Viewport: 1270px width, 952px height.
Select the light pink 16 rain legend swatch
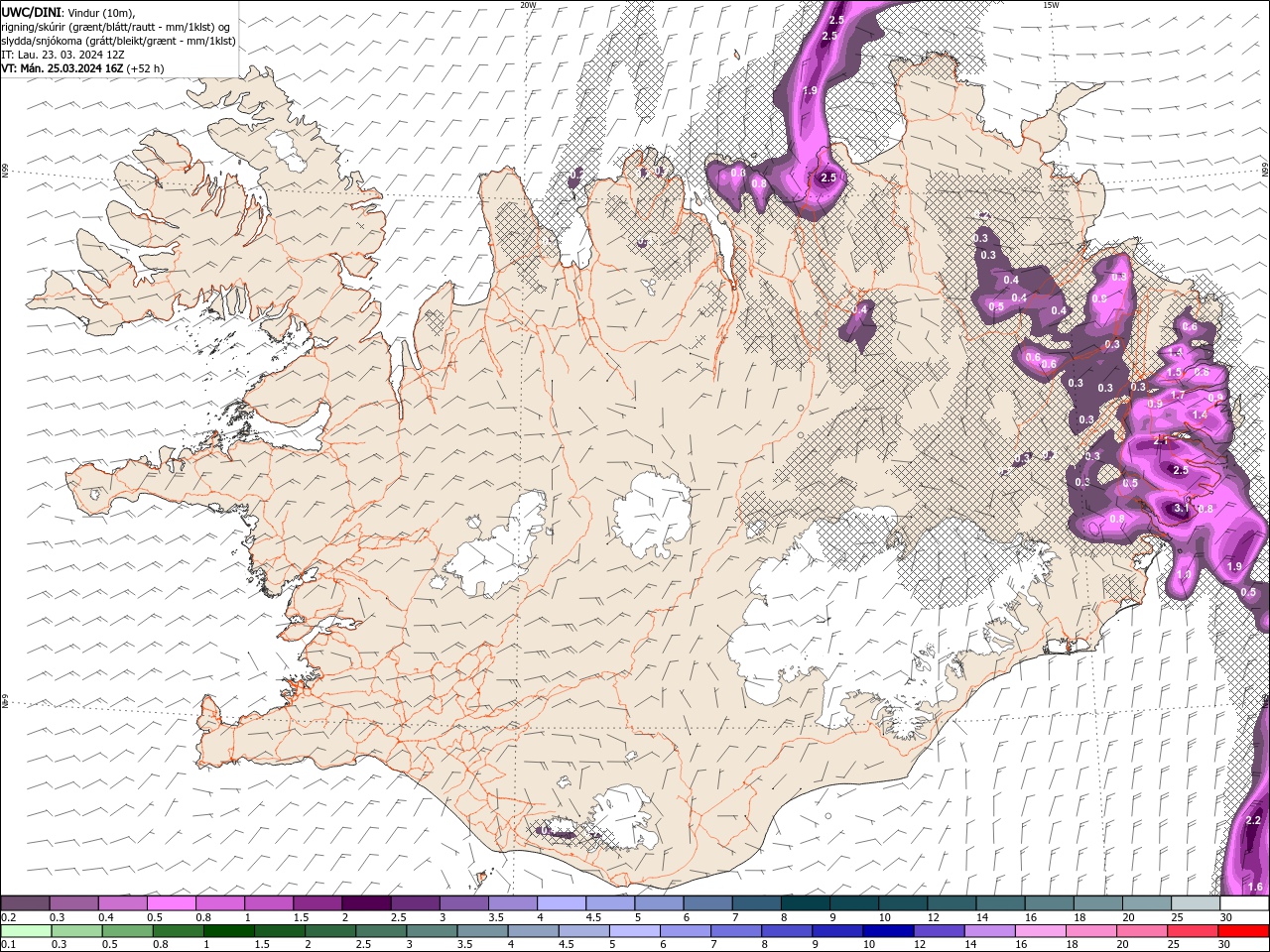coord(1040,930)
